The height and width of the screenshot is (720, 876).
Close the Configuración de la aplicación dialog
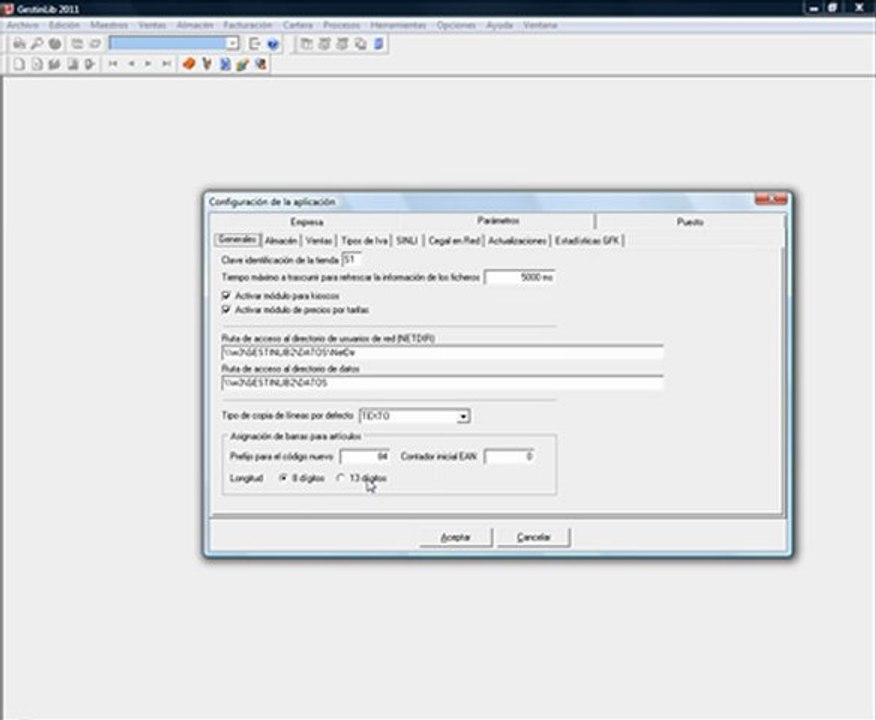tap(771, 199)
